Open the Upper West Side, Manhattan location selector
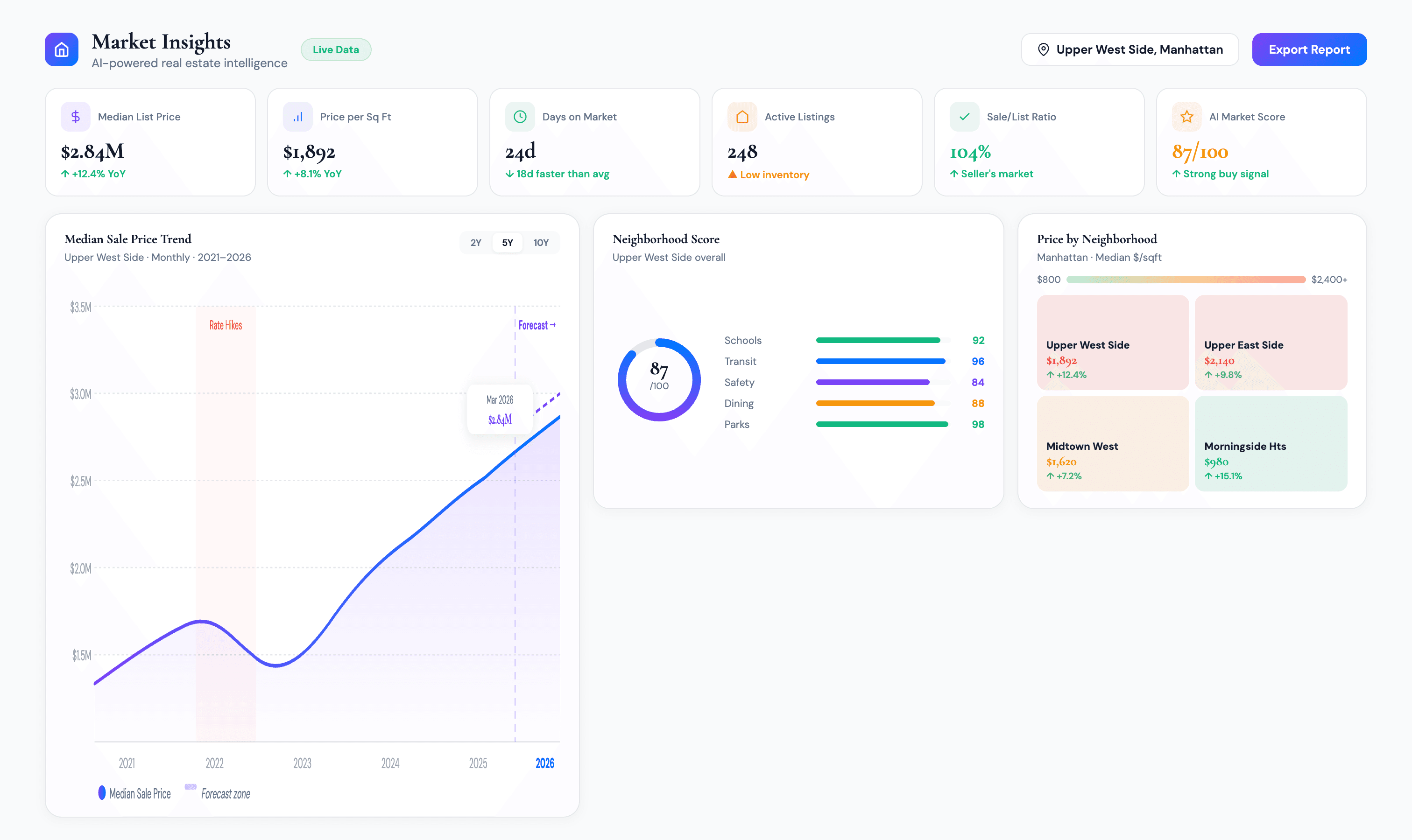 (x=1130, y=49)
